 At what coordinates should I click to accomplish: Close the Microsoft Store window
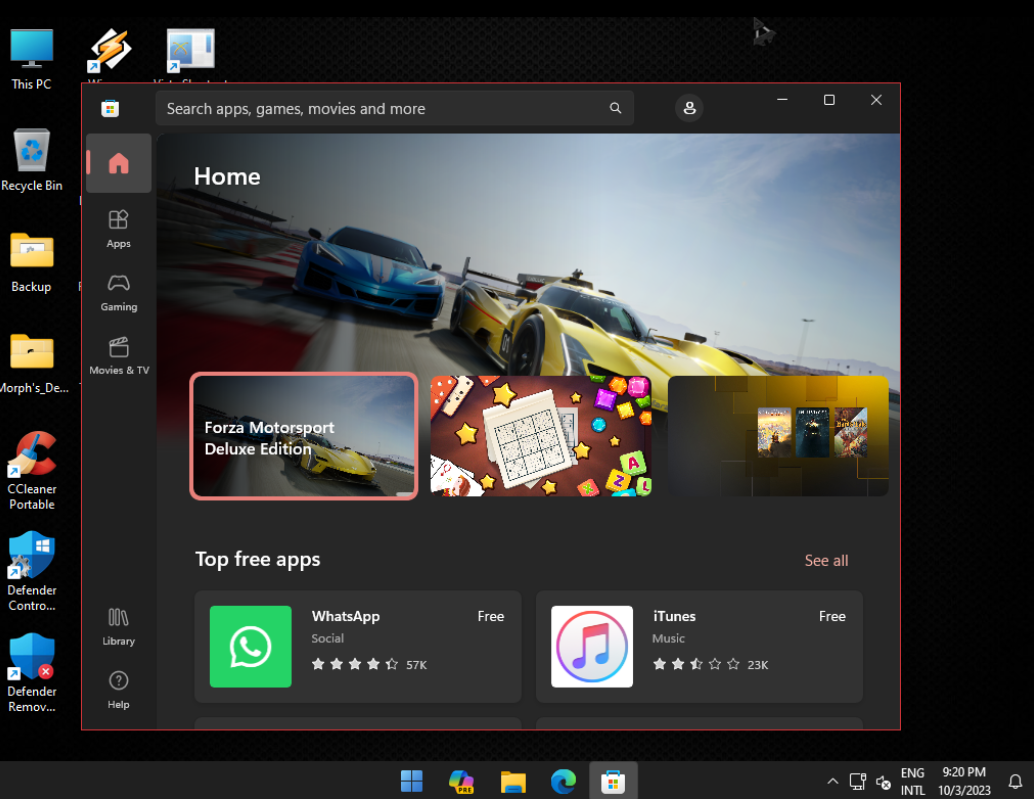[876, 100]
